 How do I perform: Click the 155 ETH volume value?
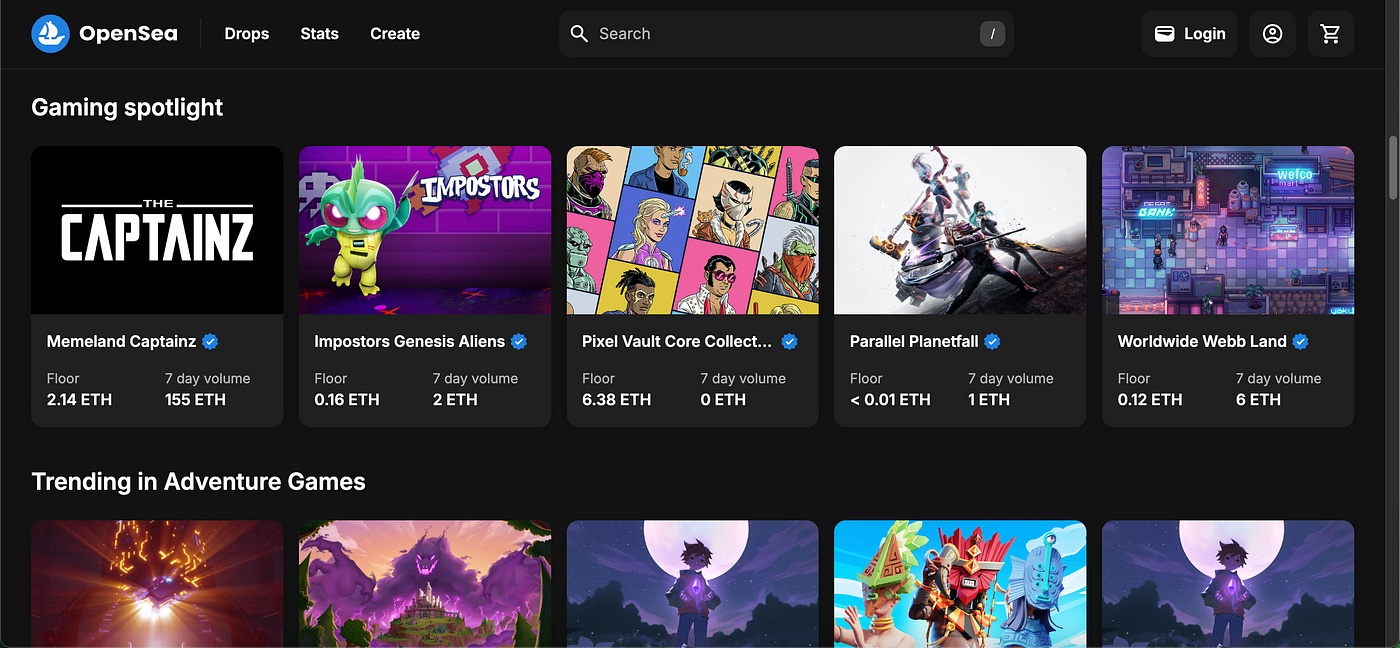[x=195, y=400]
